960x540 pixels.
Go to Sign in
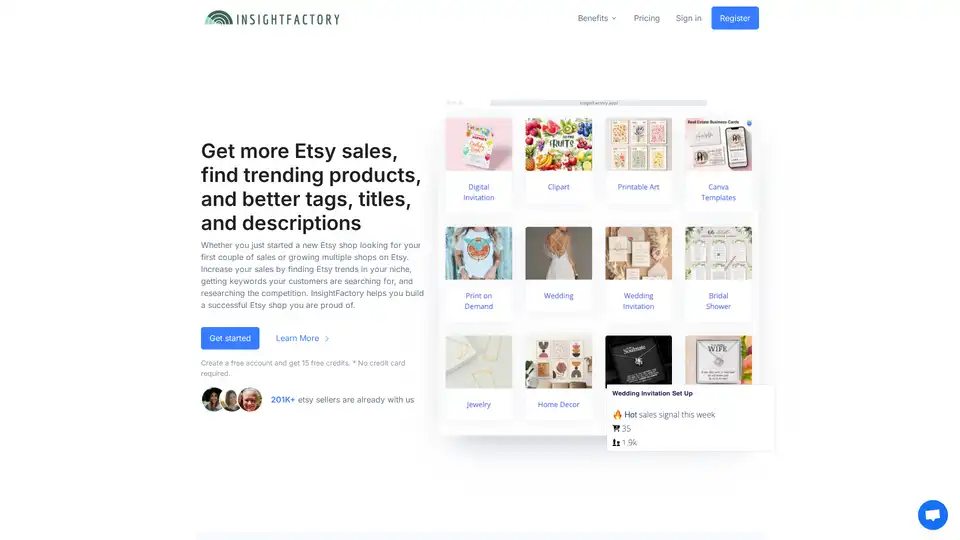tap(688, 18)
